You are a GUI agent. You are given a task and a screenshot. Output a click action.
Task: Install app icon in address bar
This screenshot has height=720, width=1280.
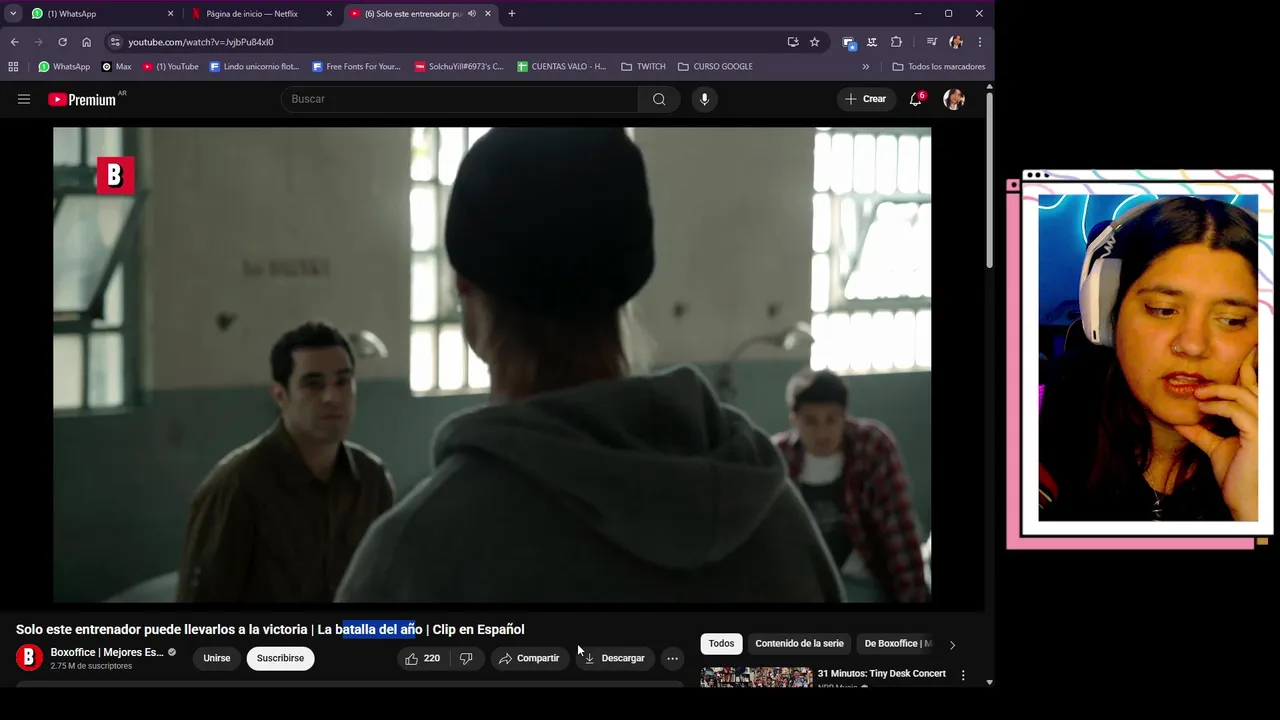[x=793, y=42]
